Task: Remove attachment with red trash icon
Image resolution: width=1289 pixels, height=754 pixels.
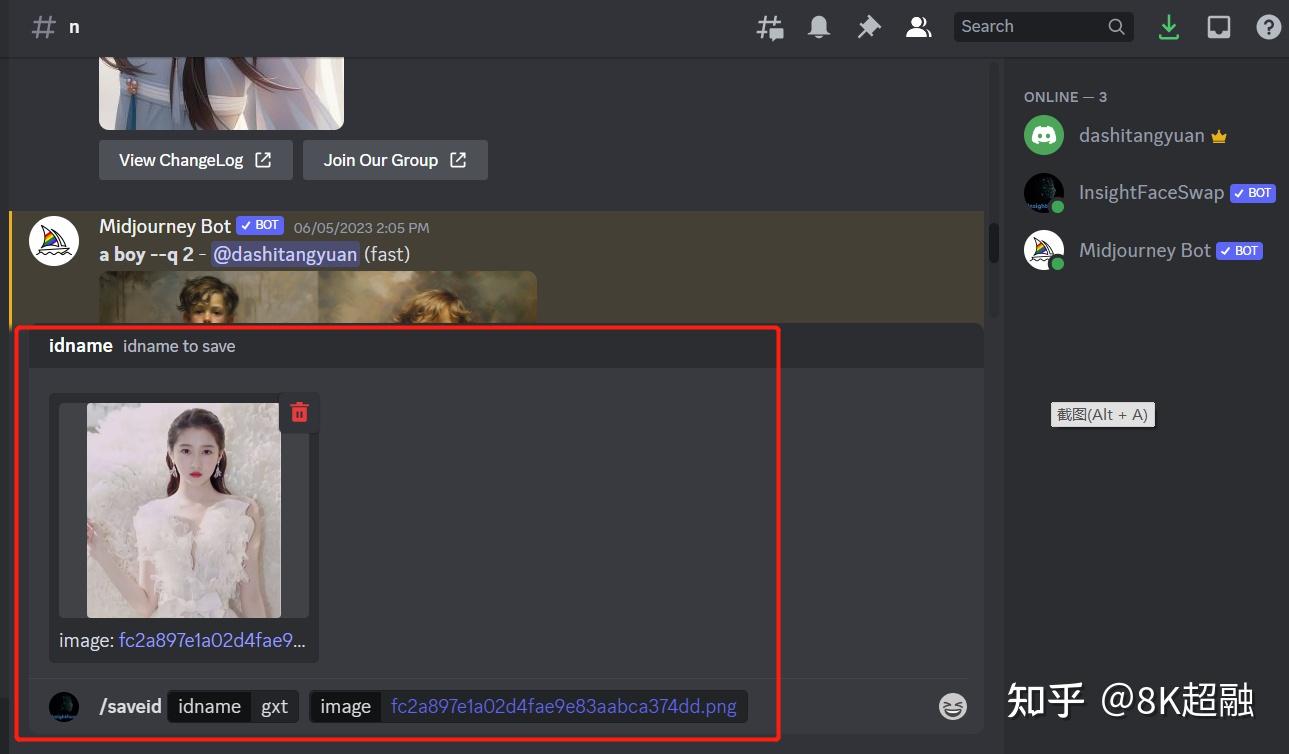Action: (x=299, y=412)
